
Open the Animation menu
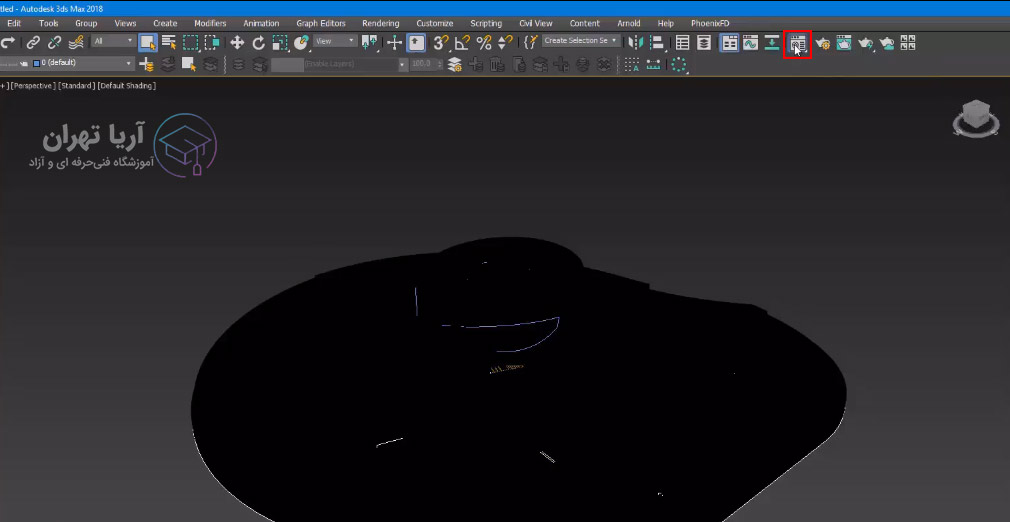[261, 23]
